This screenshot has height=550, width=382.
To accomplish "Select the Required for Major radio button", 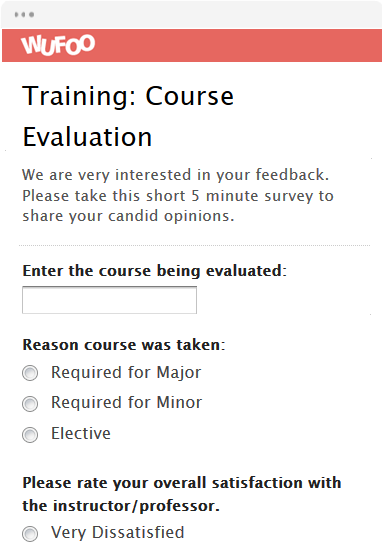I will click(x=30, y=373).
